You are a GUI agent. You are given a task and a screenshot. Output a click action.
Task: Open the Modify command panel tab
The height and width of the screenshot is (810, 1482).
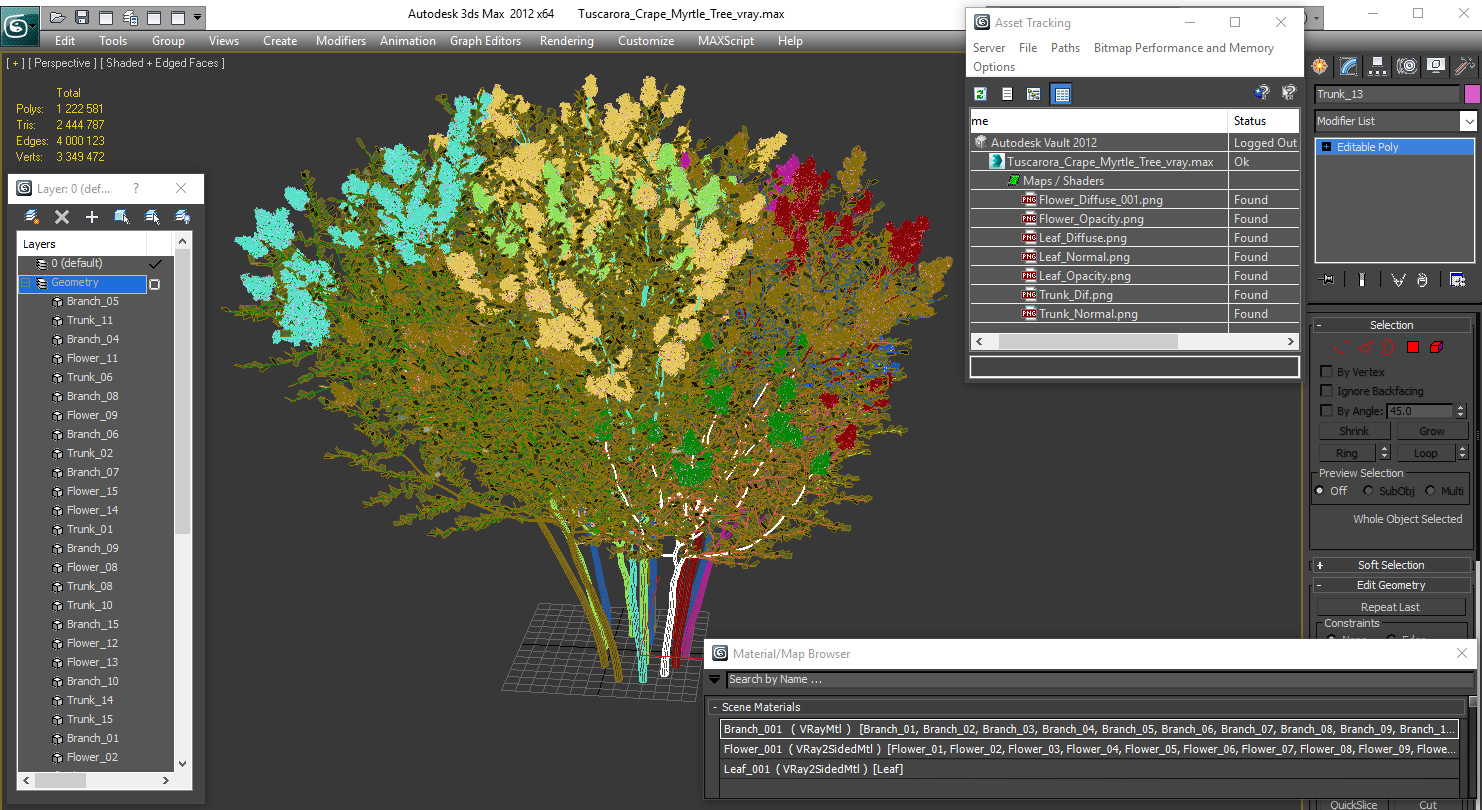click(x=1349, y=66)
